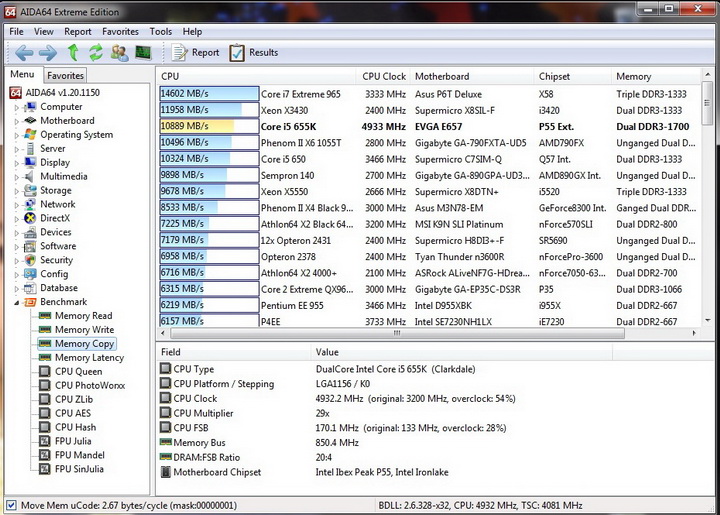Viewport: 720px width, 515px height.
Task: Click the Value column header
Action: (x=461, y=352)
